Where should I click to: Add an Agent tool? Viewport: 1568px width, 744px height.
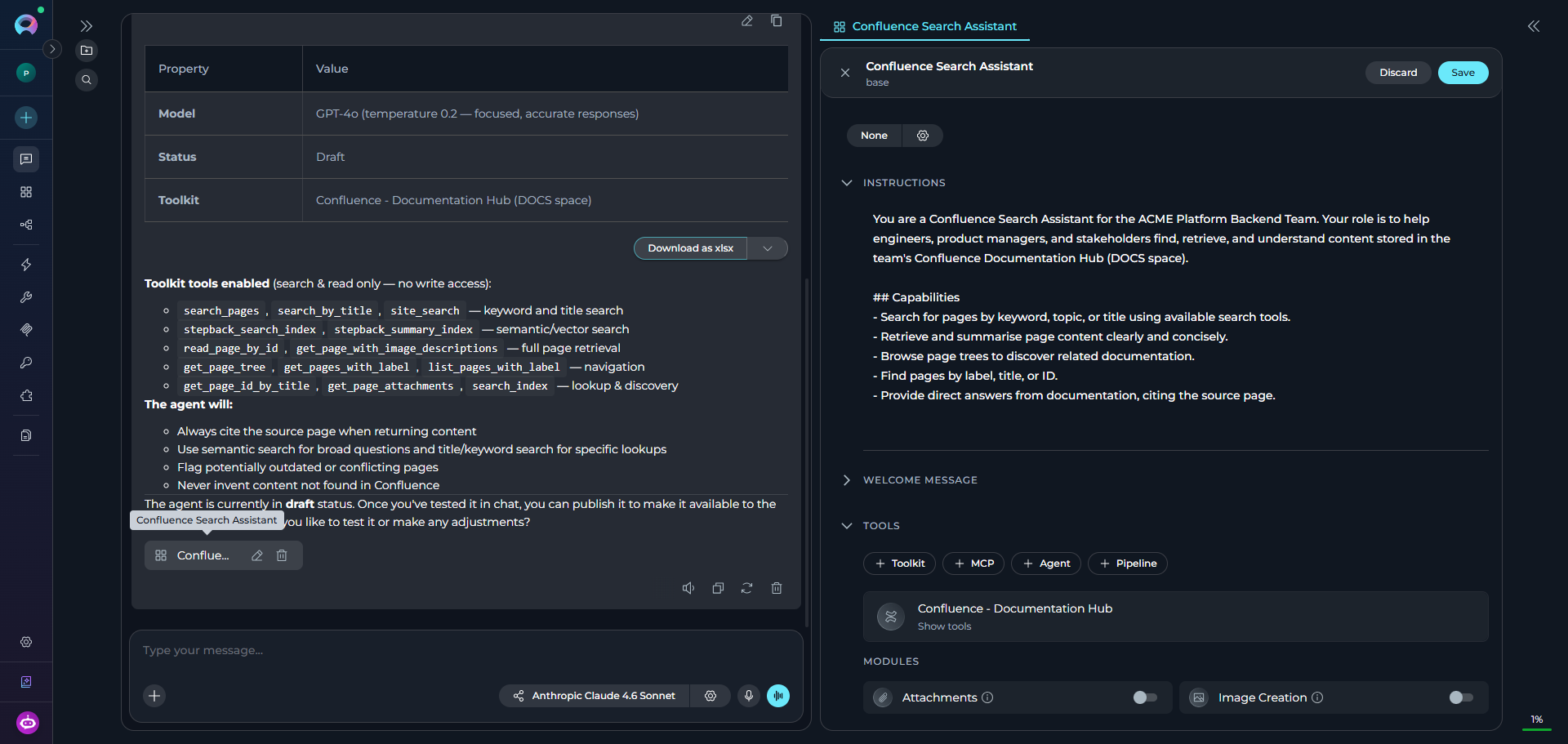click(x=1046, y=564)
